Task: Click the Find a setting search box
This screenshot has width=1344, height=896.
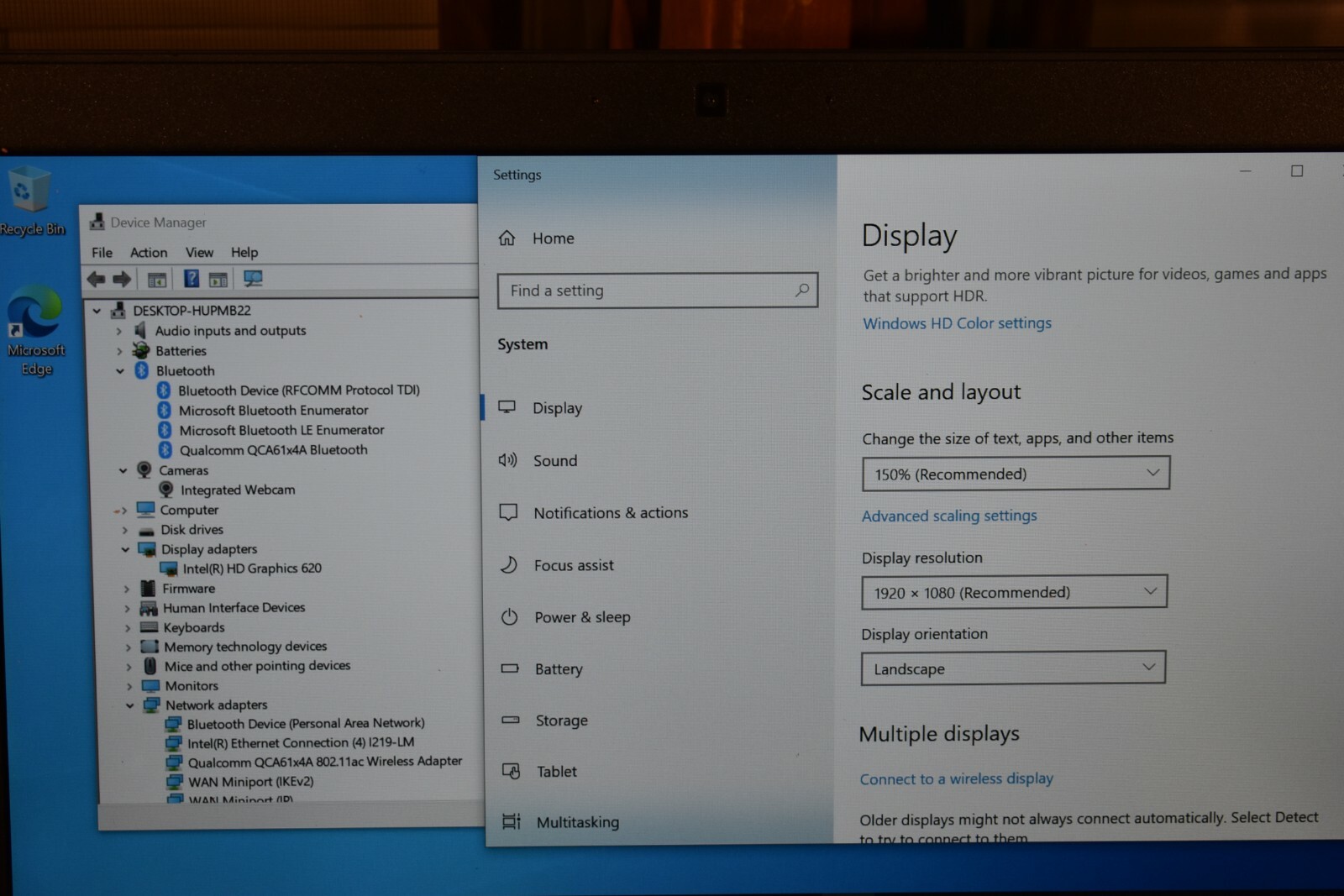Action: 658,290
